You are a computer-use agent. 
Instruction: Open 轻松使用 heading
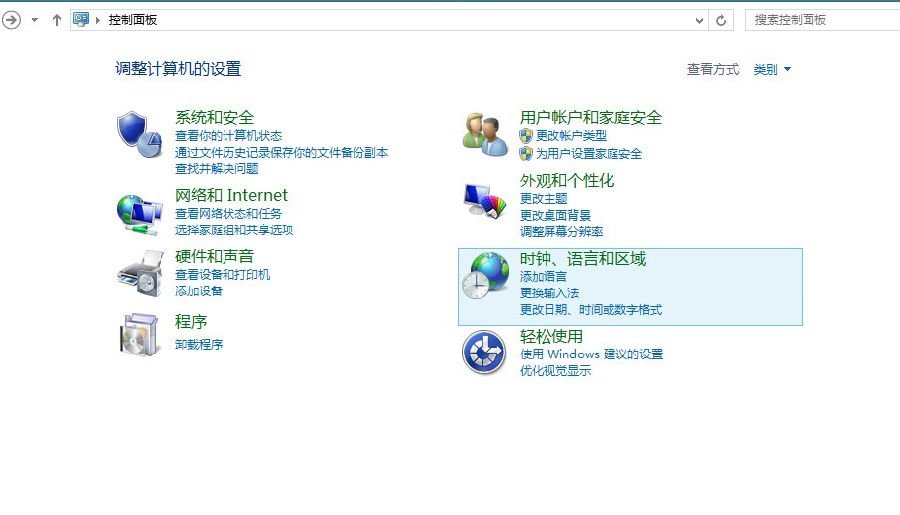pyautogui.click(x=551, y=336)
